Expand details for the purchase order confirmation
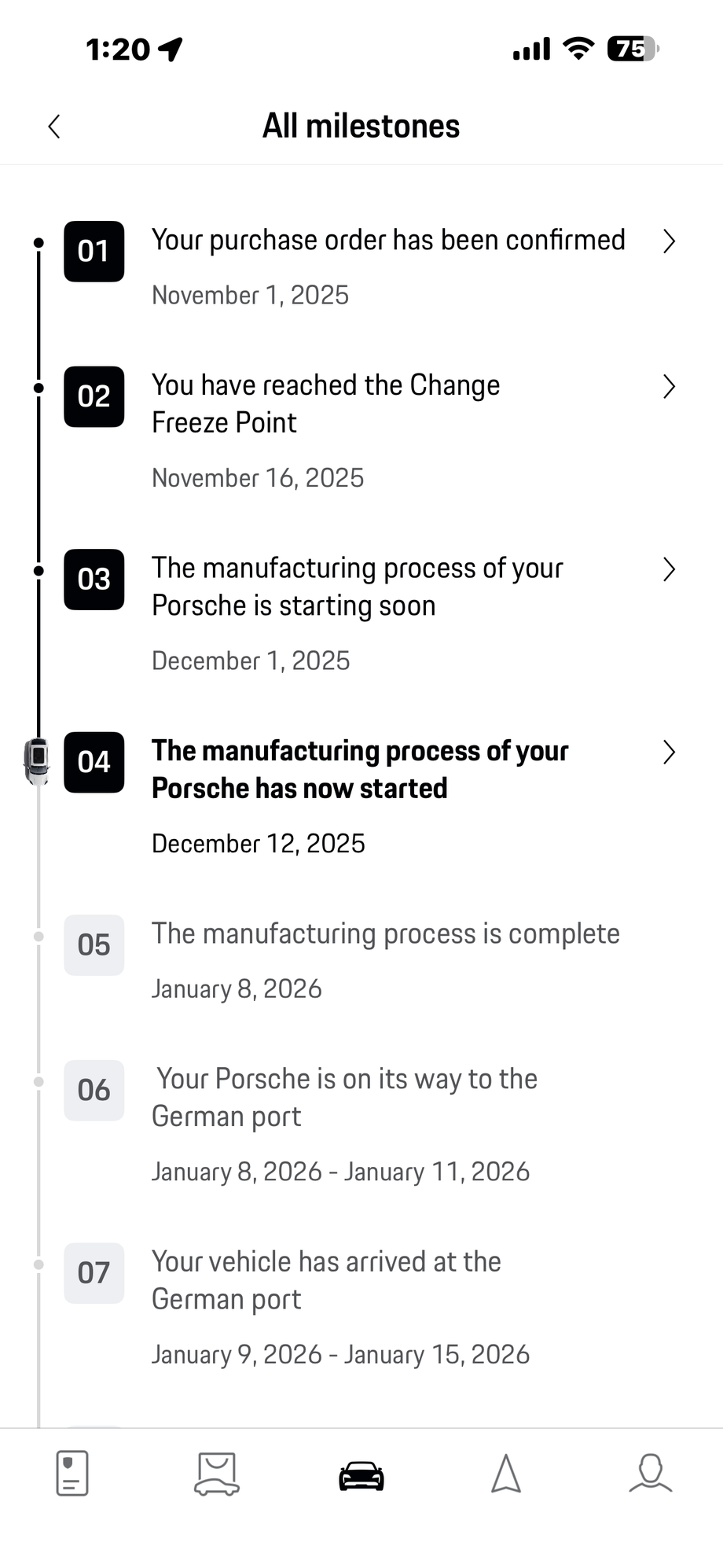 coord(669,241)
